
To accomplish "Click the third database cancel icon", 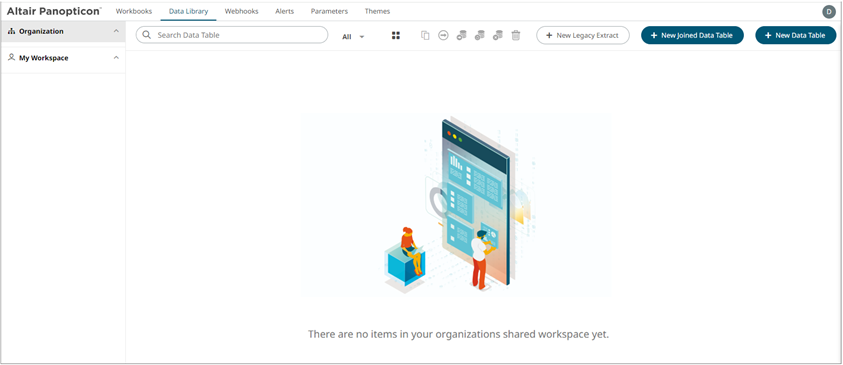I will [498, 35].
